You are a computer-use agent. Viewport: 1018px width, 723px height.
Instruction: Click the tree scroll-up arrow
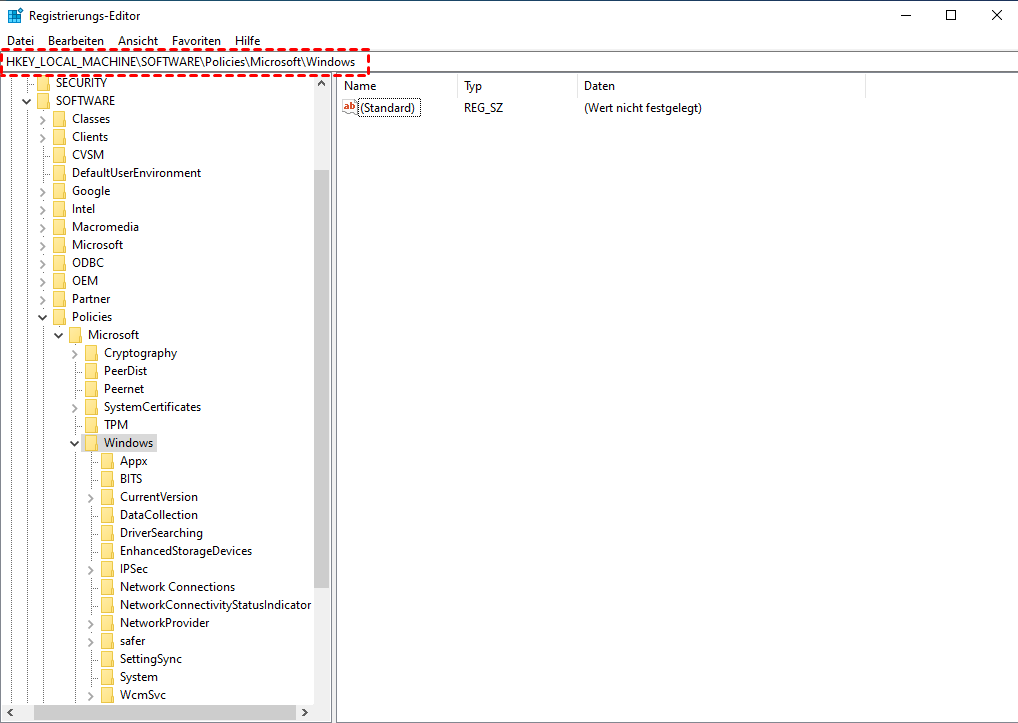click(321, 84)
